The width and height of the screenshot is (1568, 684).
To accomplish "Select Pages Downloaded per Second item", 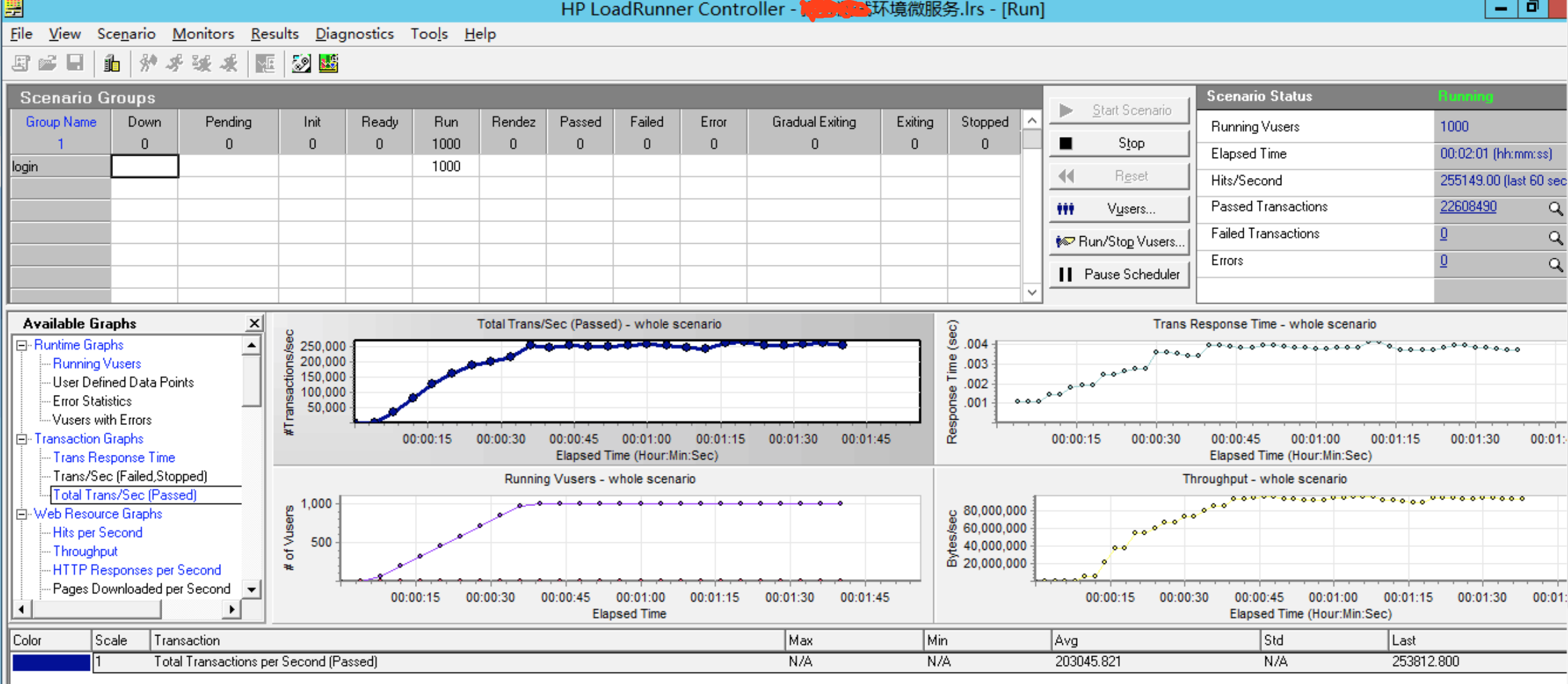I will tap(142, 589).
